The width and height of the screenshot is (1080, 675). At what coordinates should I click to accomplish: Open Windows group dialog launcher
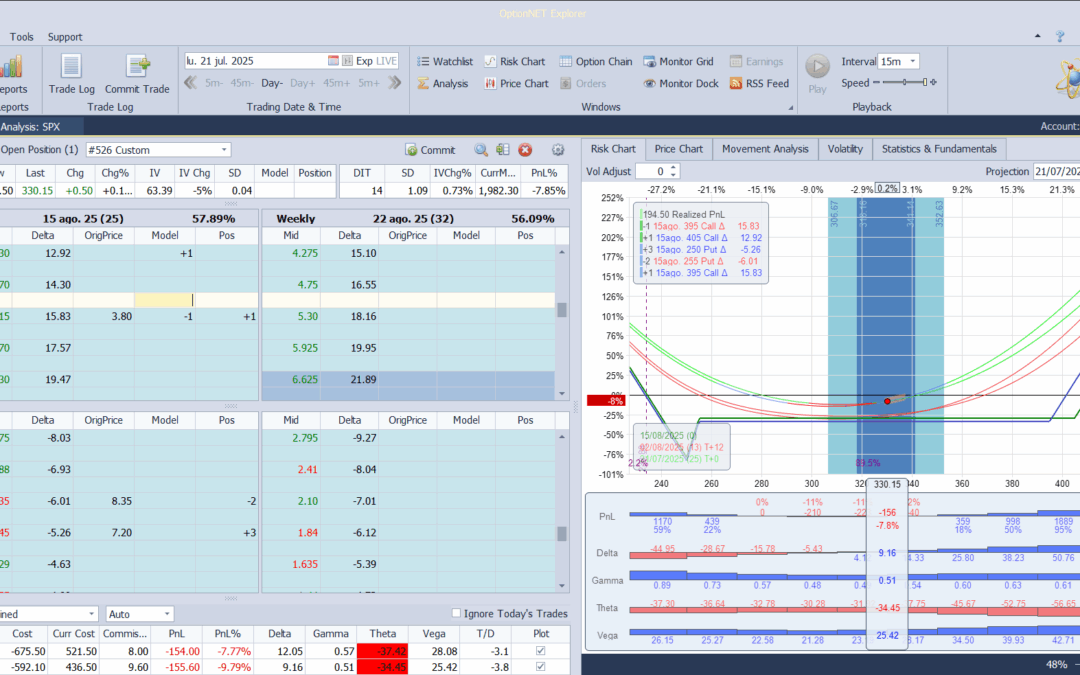pyautogui.click(x=790, y=107)
